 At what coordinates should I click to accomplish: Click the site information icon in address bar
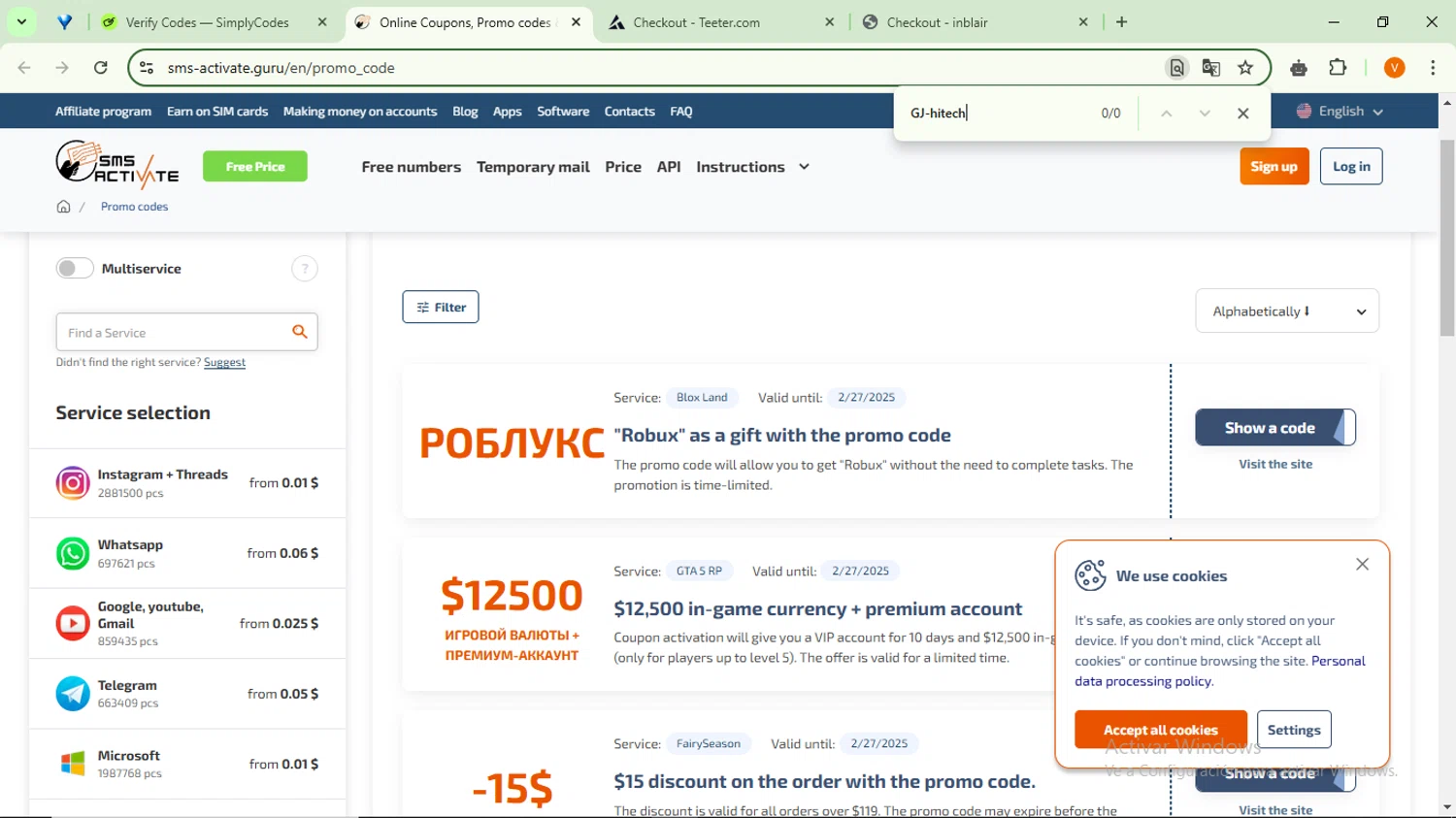147,68
